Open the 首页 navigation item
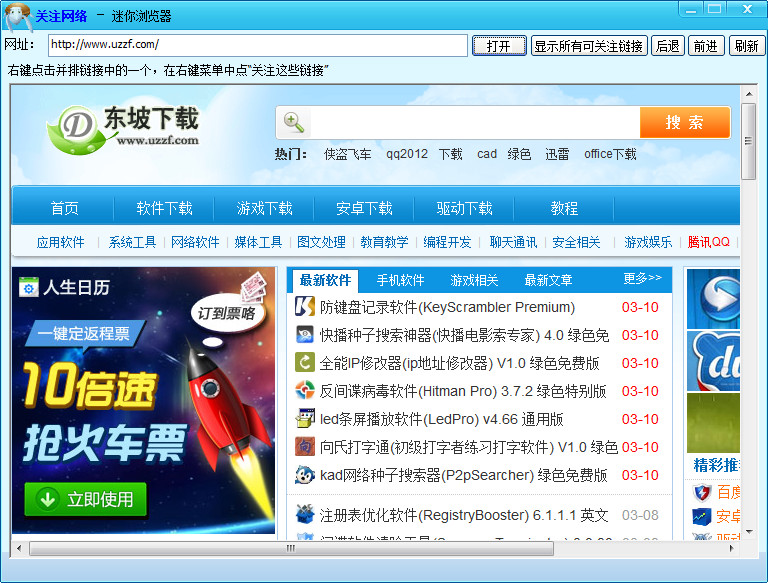 [x=65, y=208]
